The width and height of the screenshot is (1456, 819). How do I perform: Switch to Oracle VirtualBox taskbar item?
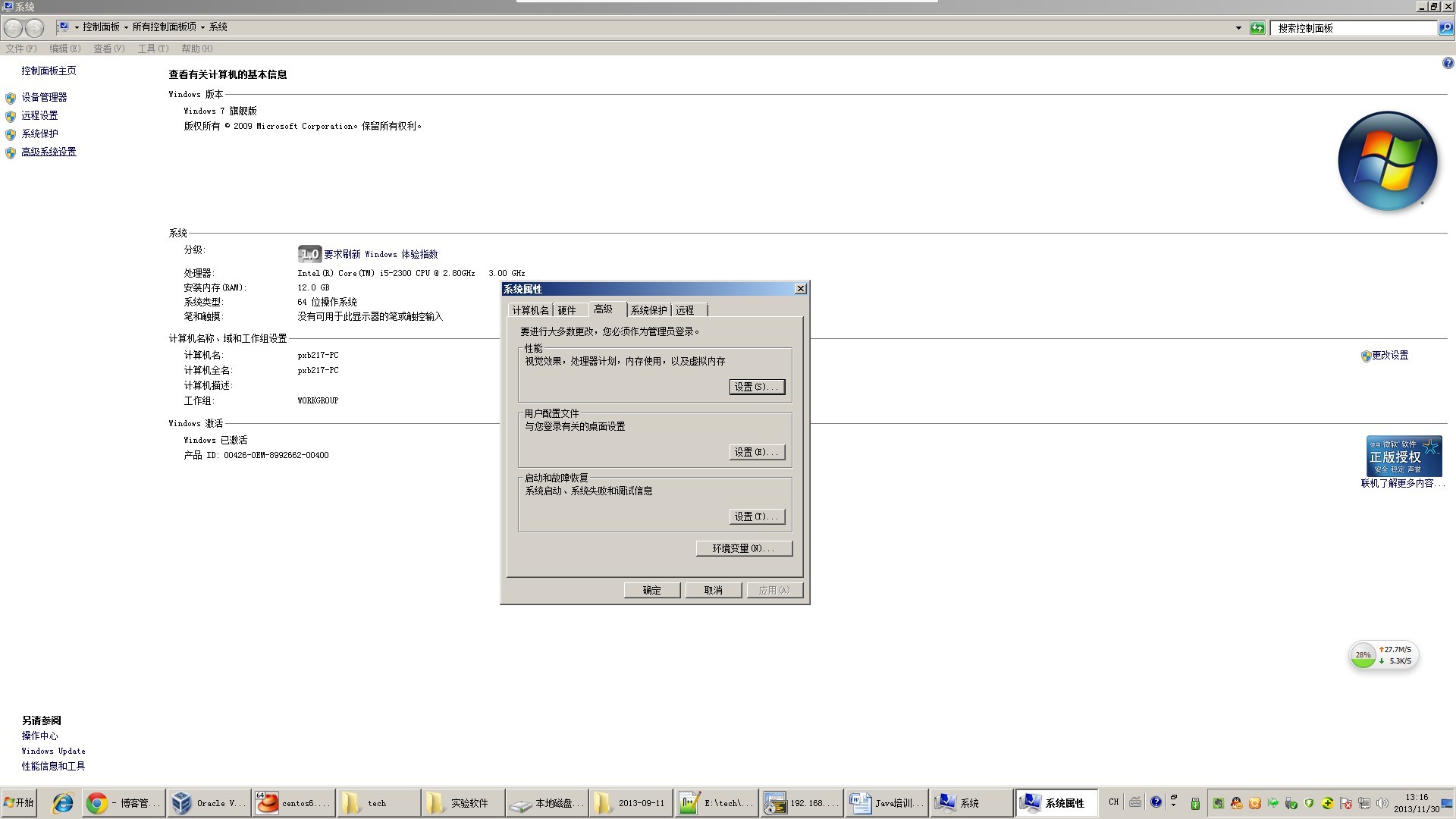(x=208, y=803)
